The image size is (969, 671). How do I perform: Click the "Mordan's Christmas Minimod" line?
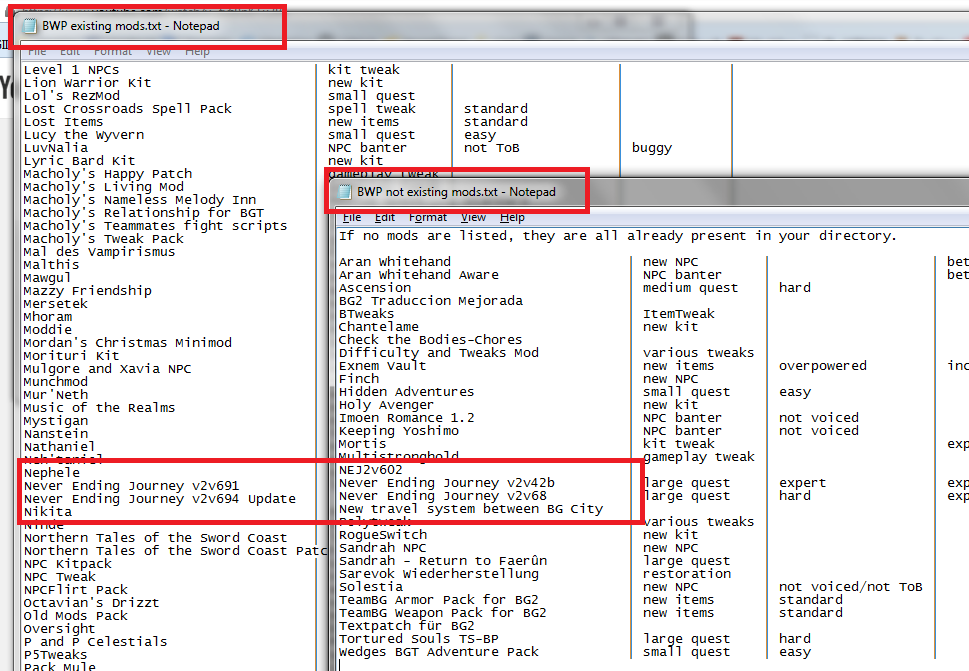[127, 342]
